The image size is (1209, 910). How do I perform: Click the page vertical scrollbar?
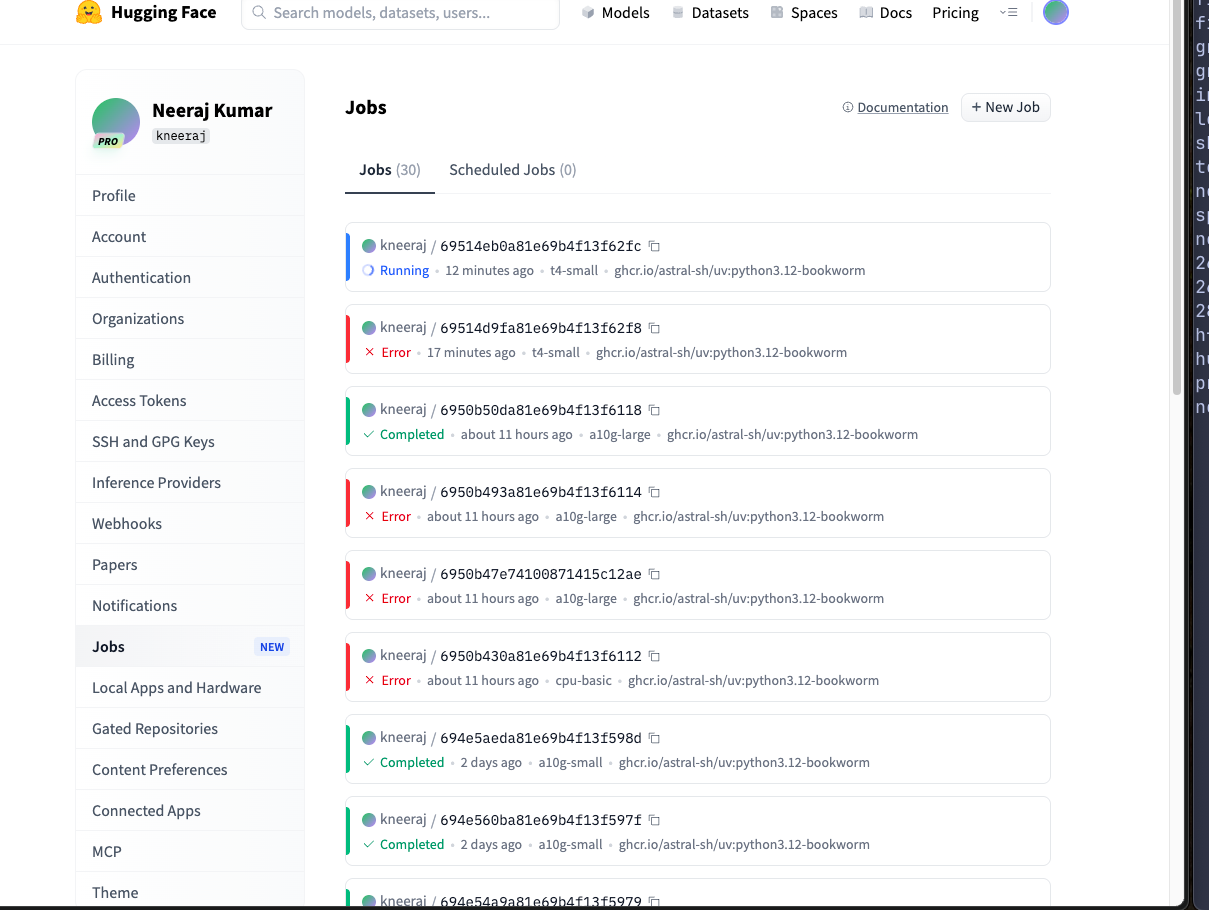[x=1176, y=200]
